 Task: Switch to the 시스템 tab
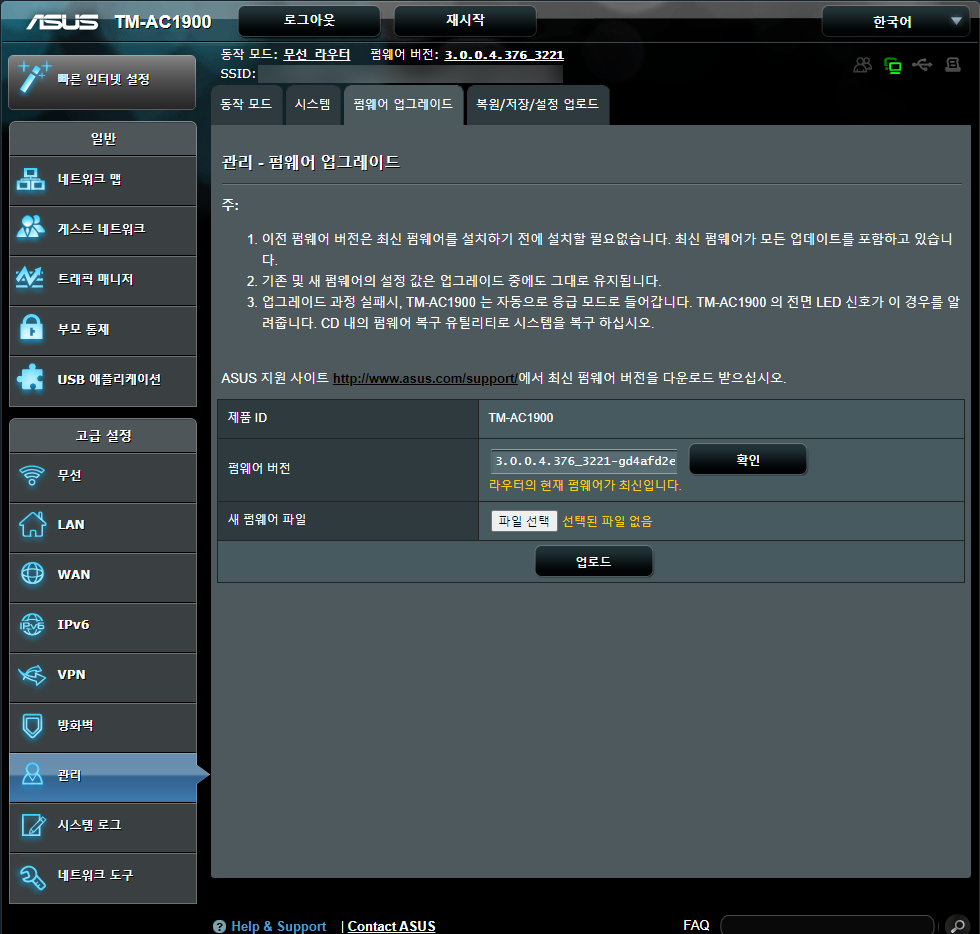(312, 104)
